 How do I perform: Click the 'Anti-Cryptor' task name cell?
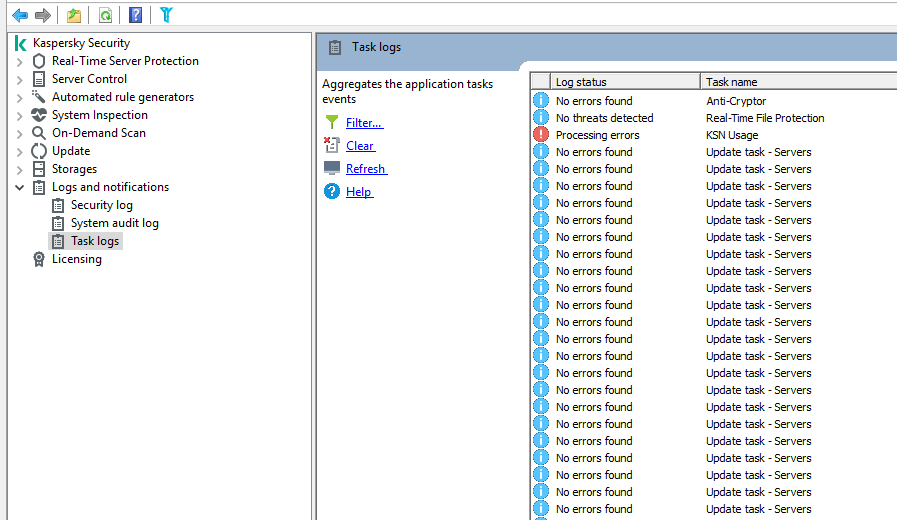(736, 101)
